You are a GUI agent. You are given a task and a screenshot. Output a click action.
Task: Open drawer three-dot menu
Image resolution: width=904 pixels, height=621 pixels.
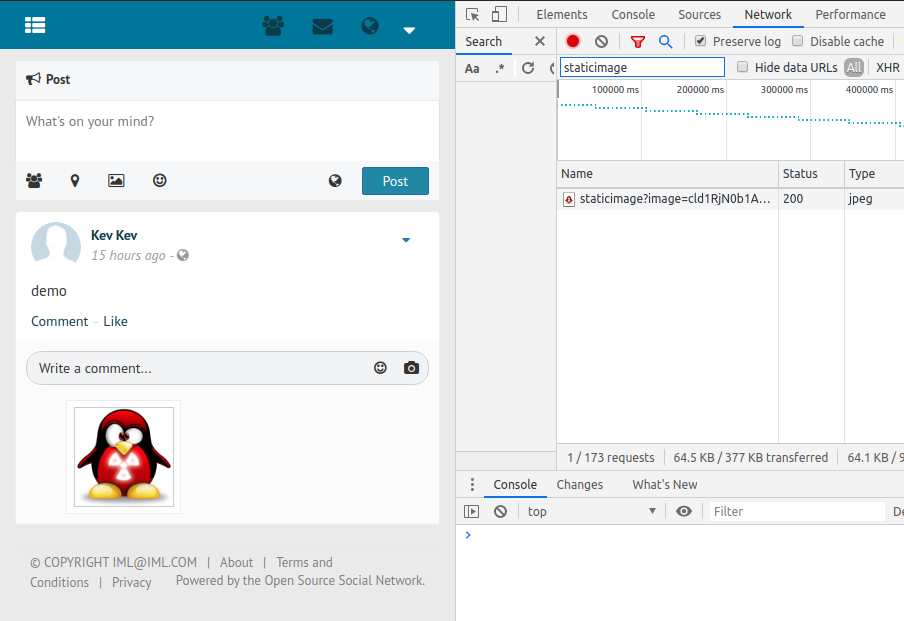coord(472,484)
